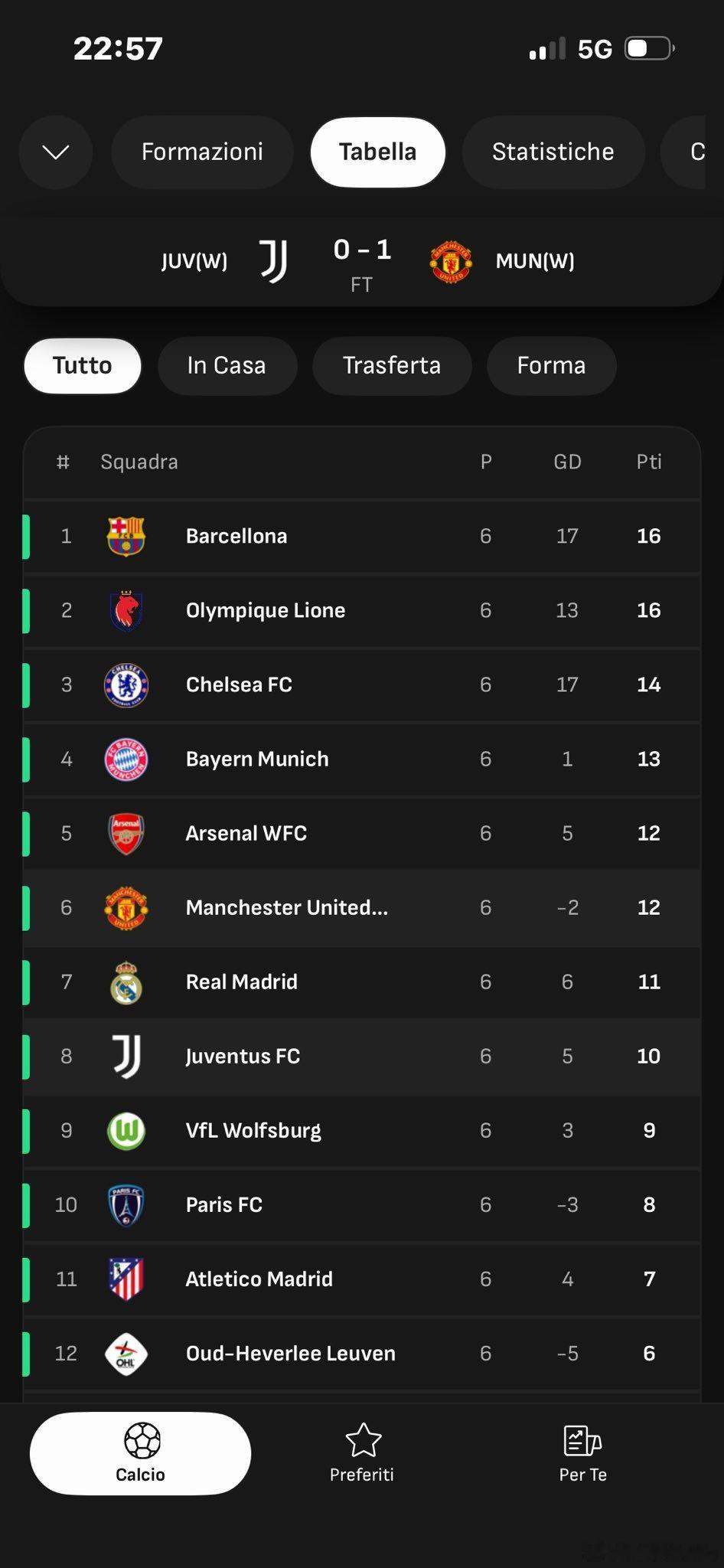This screenshot has width=724, height=1568.
Task: Tap the Chelsea FC club crest
Action: pyautogui.click(x=126, y=684)
